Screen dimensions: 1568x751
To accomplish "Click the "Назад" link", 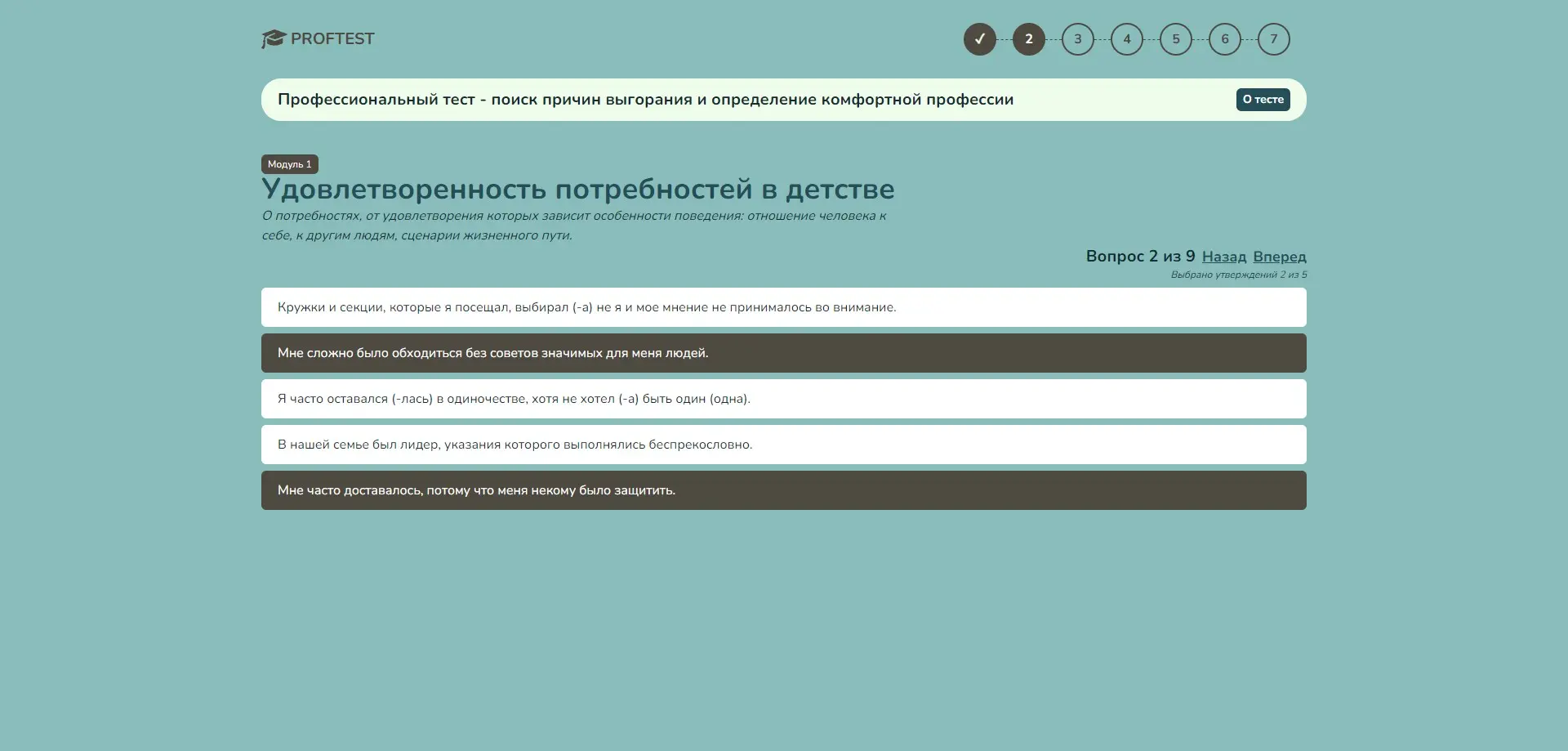I will [1223, 257].
